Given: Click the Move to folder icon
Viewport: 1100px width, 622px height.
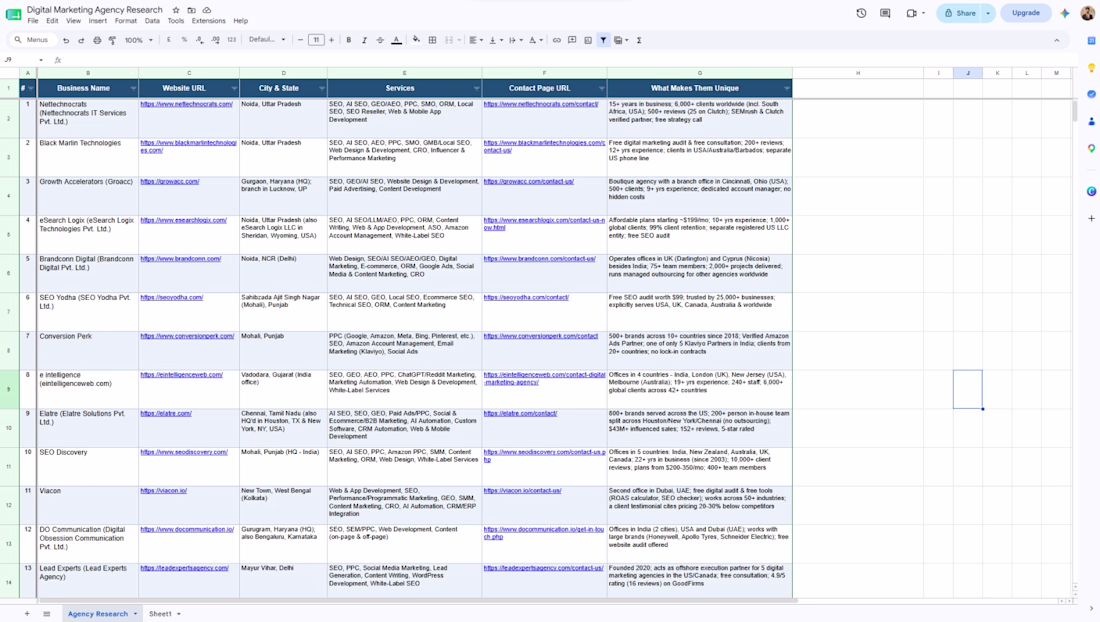Looking at the screenshot, I should click(192, 10).
